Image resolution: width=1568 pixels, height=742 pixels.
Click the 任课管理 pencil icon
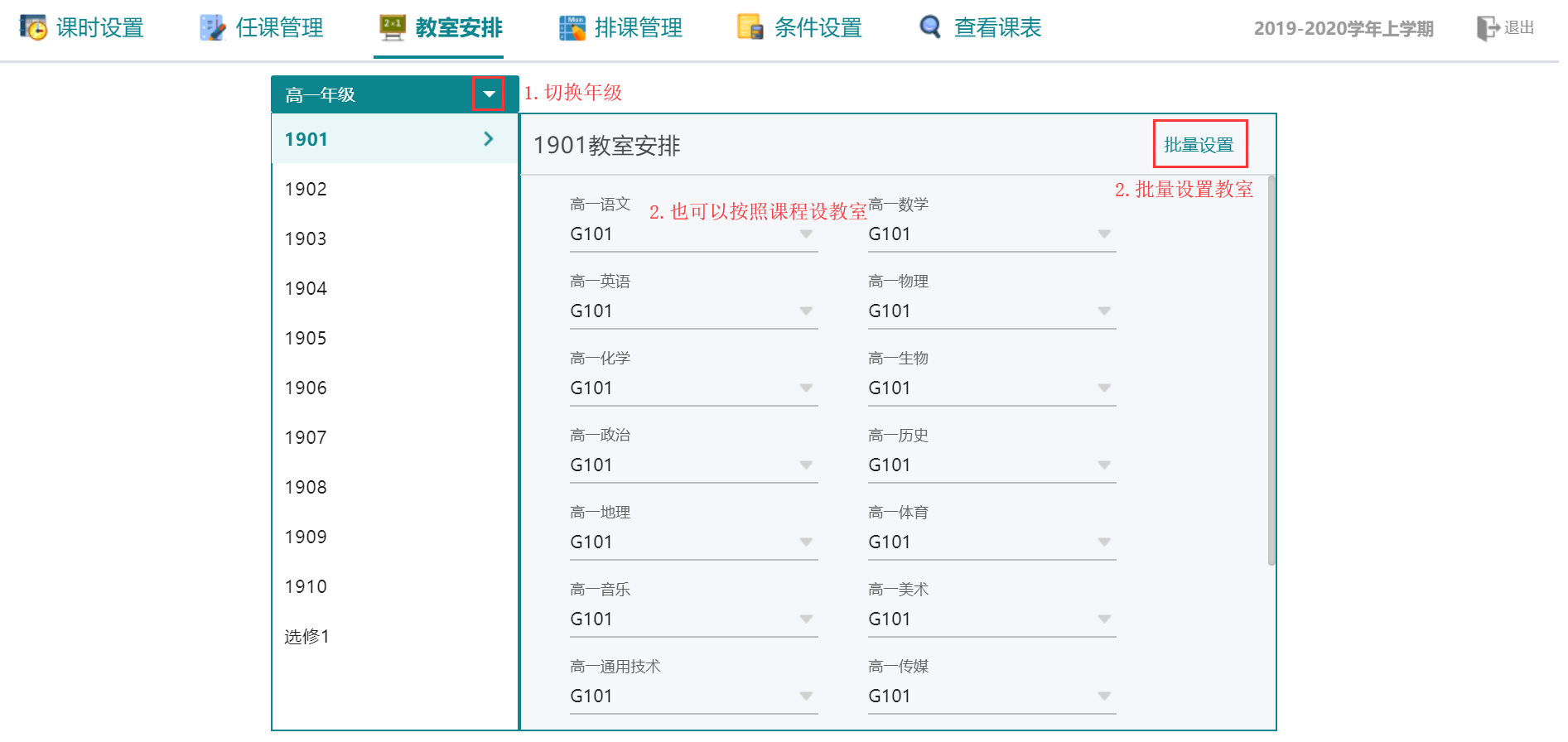click(x=213, y=27)
